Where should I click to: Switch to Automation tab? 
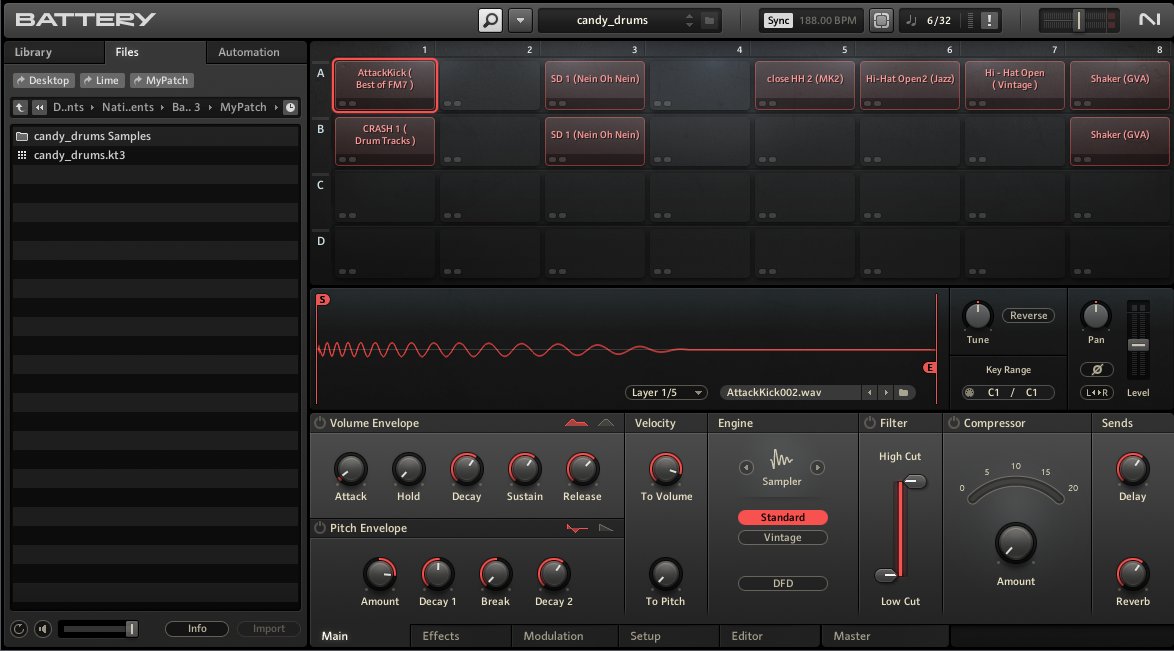[x=249, y=52]
